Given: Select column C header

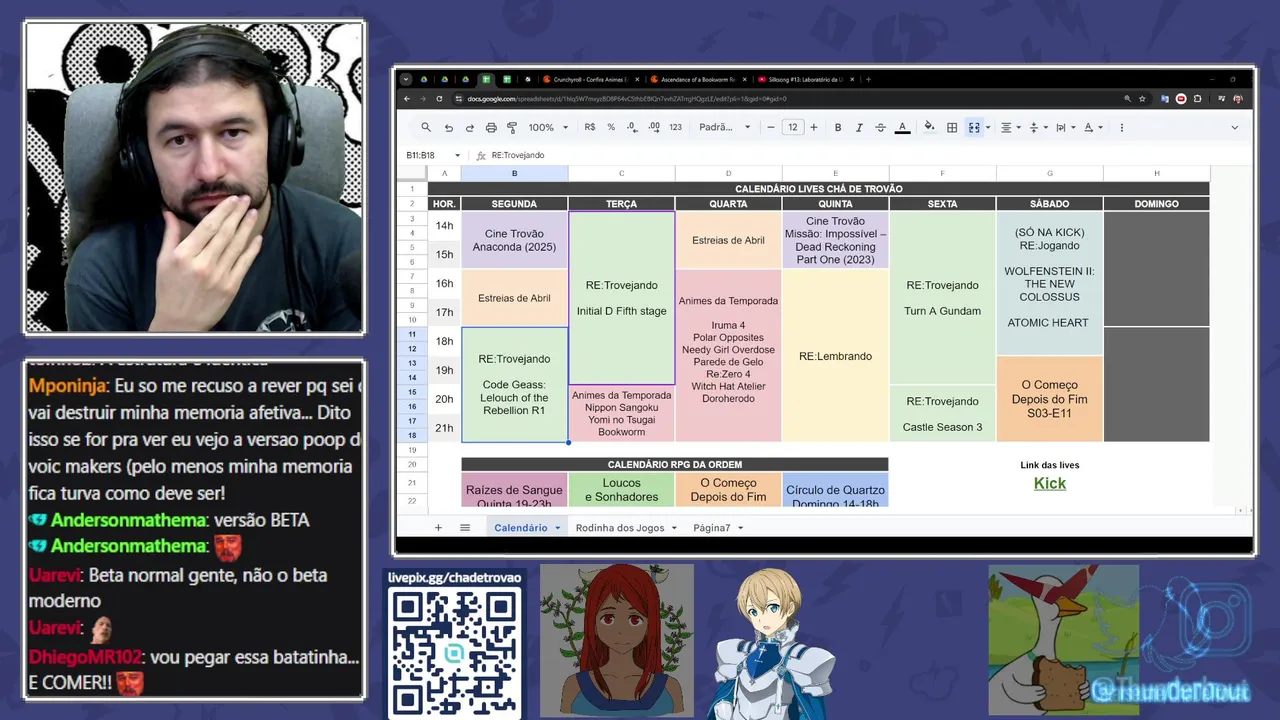Looking at the screenshot, I should [621, 173].
